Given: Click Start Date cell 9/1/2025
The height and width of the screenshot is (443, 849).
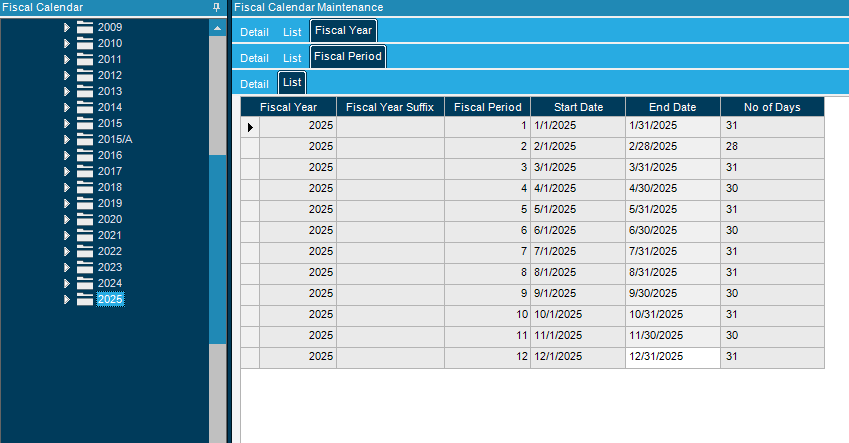Looking at the screenshot, I should (x=578, y=295).
